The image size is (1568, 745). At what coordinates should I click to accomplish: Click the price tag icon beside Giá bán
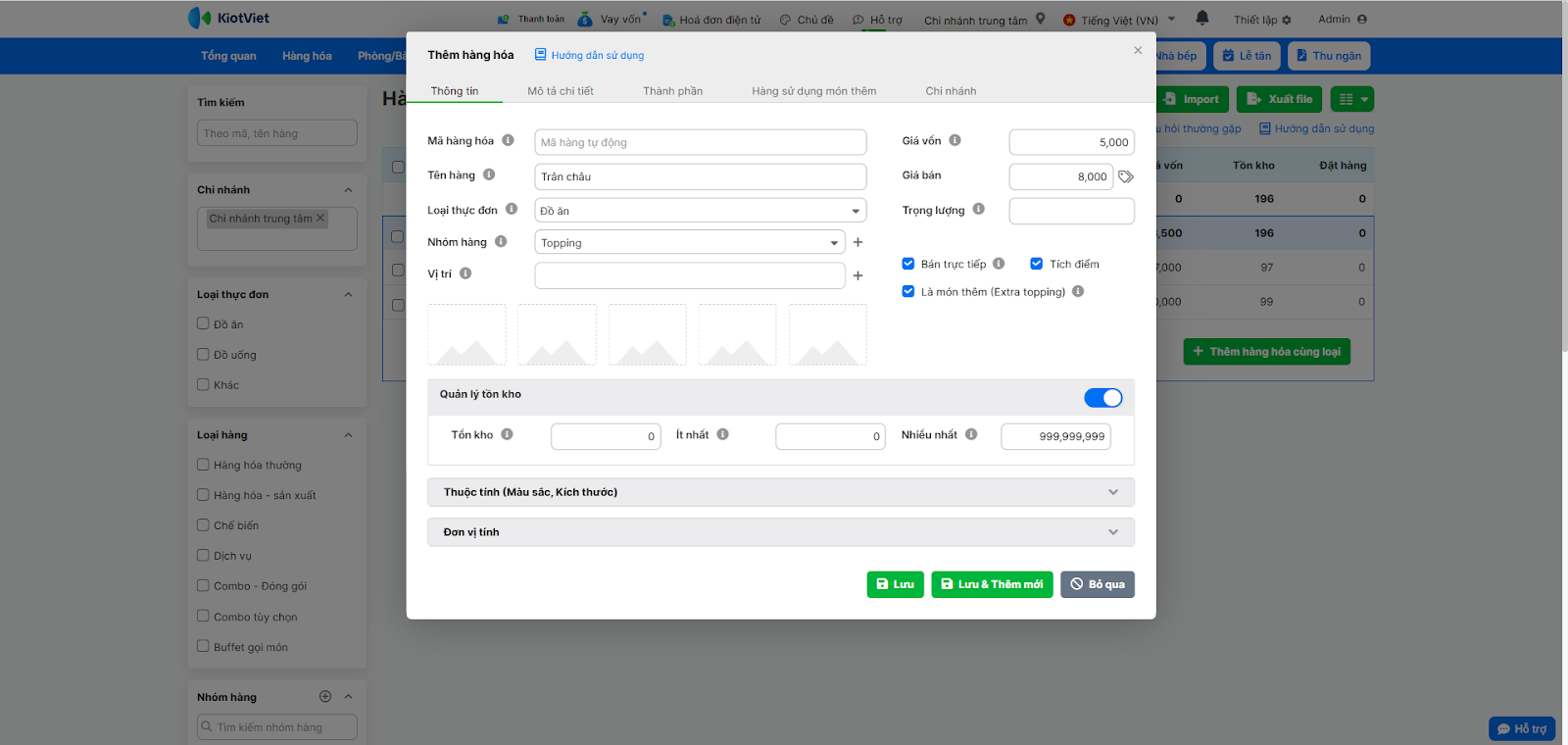[1126, 177]
